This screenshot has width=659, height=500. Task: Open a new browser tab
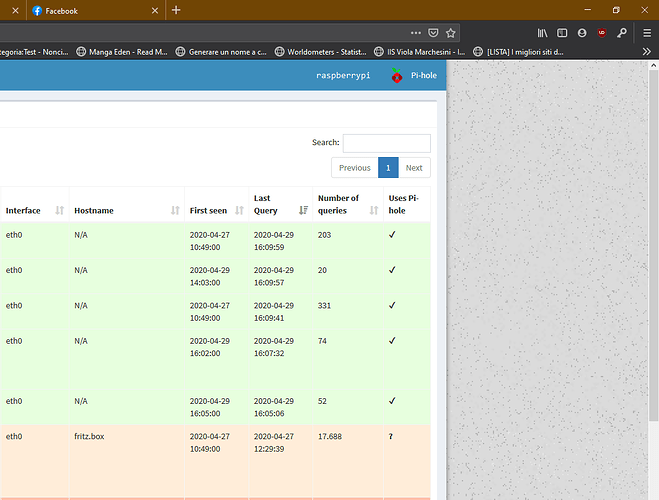click(176, 10)
